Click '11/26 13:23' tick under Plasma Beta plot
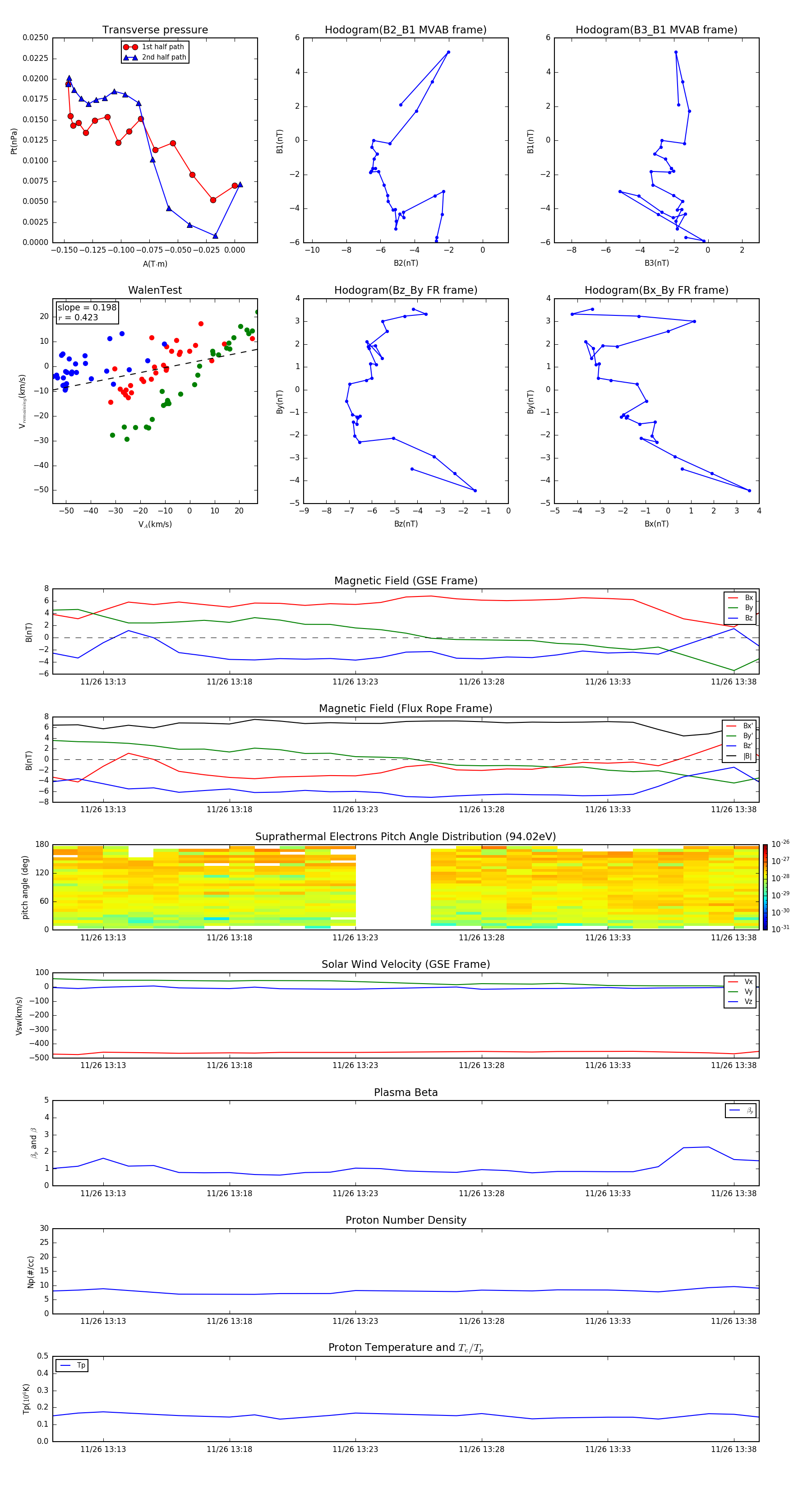Image resolution: width=812 pixels, height=1489 pixels. coord(355,1193)
